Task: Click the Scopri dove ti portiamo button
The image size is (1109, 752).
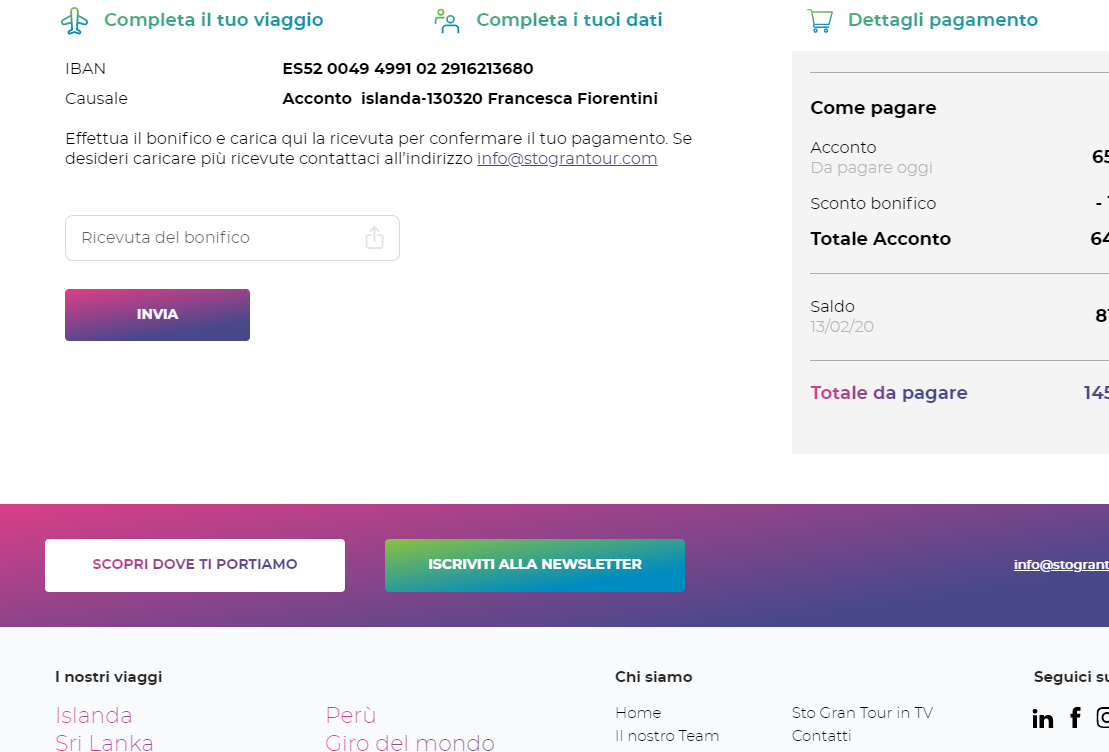Action: 194,565
